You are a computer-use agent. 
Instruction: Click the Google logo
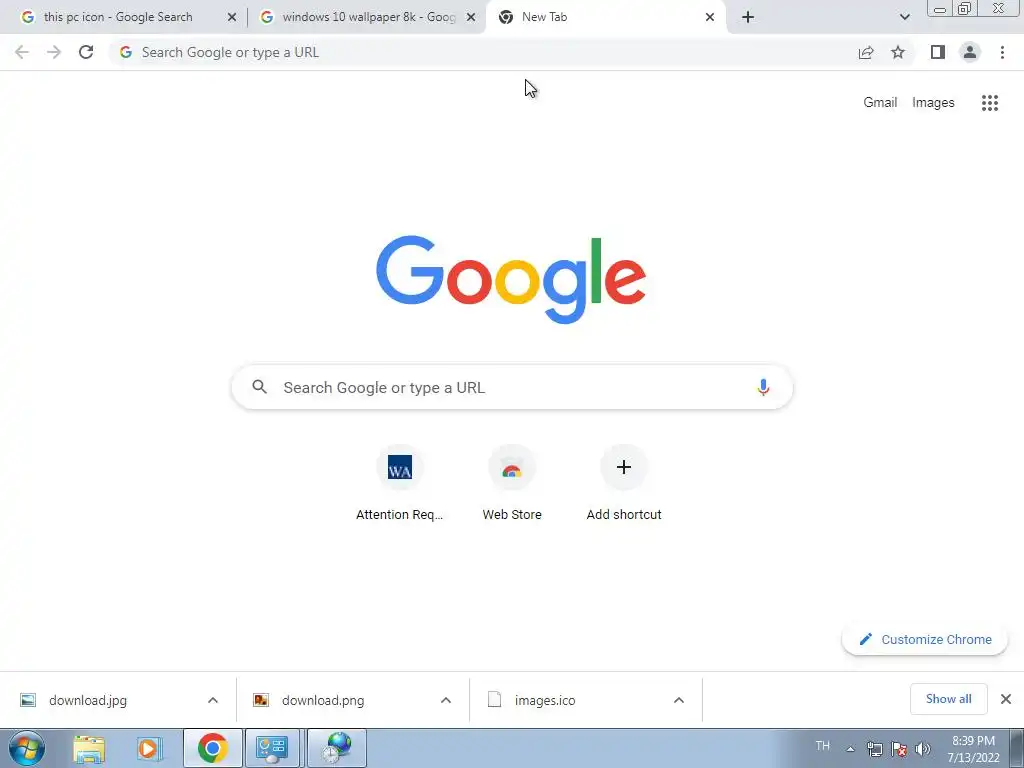tap(511, 279)
